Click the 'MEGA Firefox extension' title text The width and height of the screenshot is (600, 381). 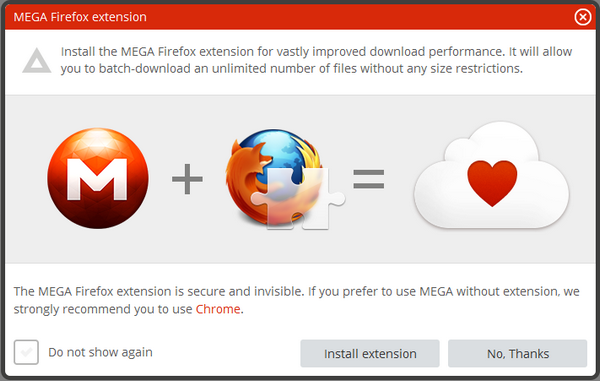(x=80, y=17)
